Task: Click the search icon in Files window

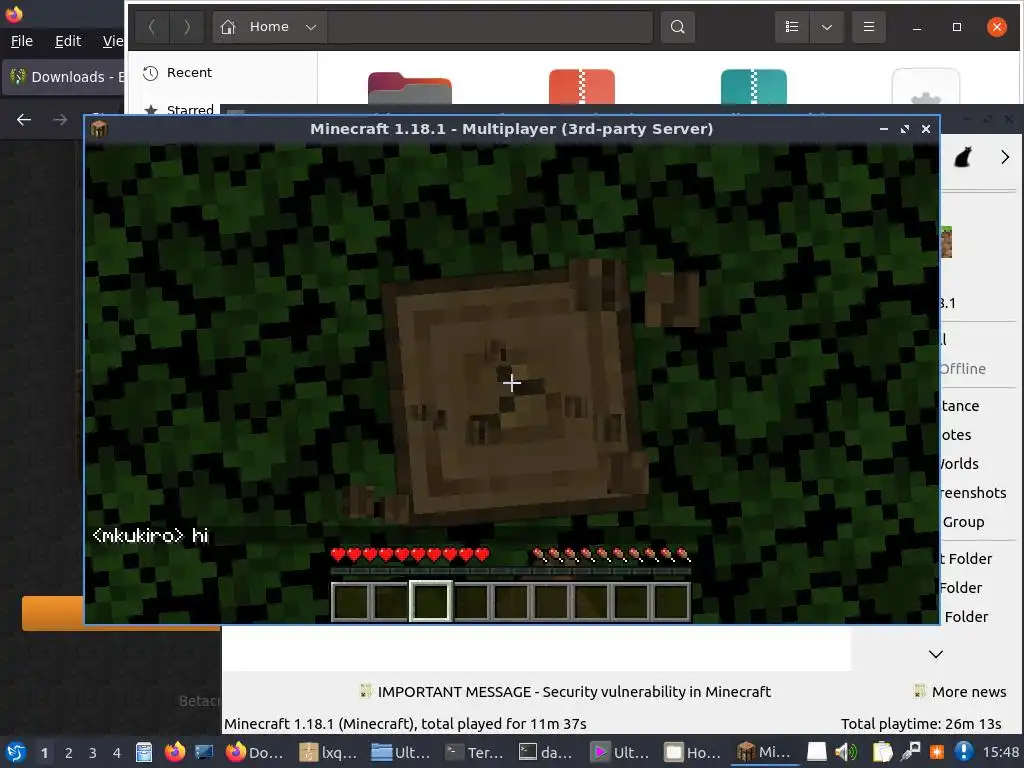Action: click(x=677, y=27)
